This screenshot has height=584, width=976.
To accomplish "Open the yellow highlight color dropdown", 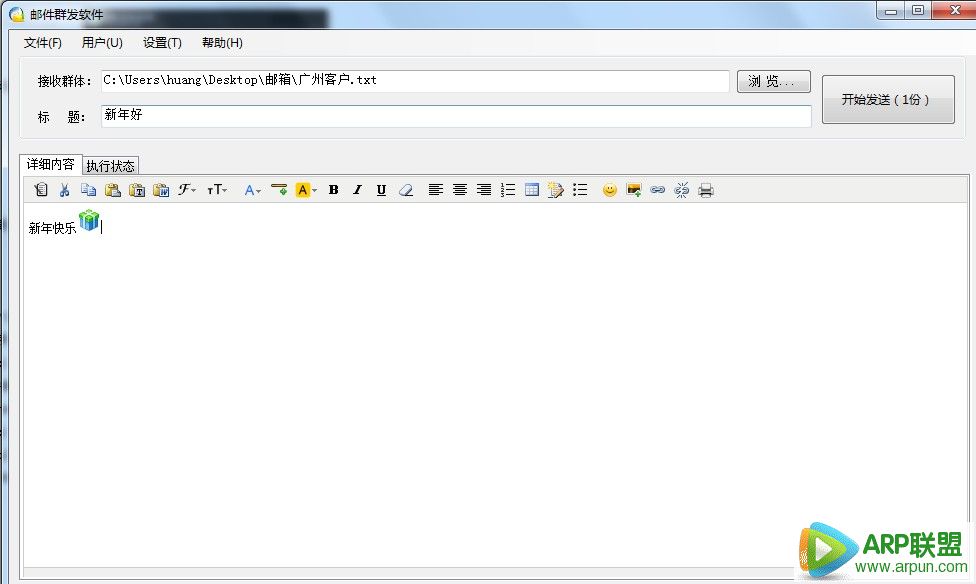I will coord(306,190).
